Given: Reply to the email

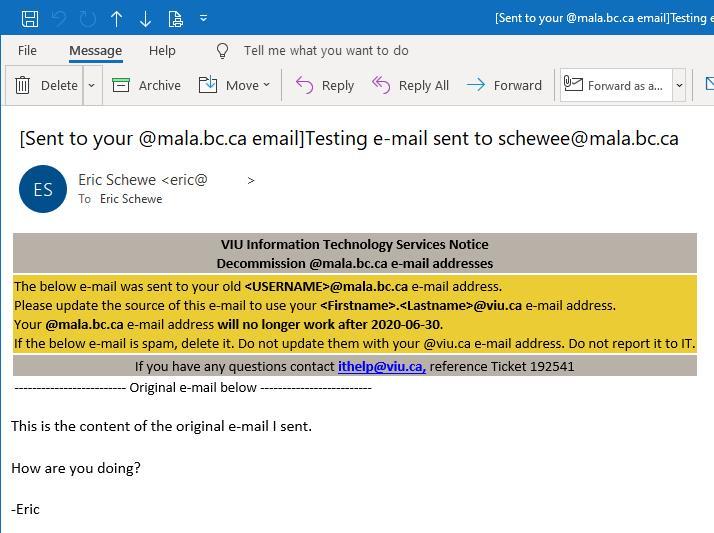Looking at the screenshot, I should [325, 85].
